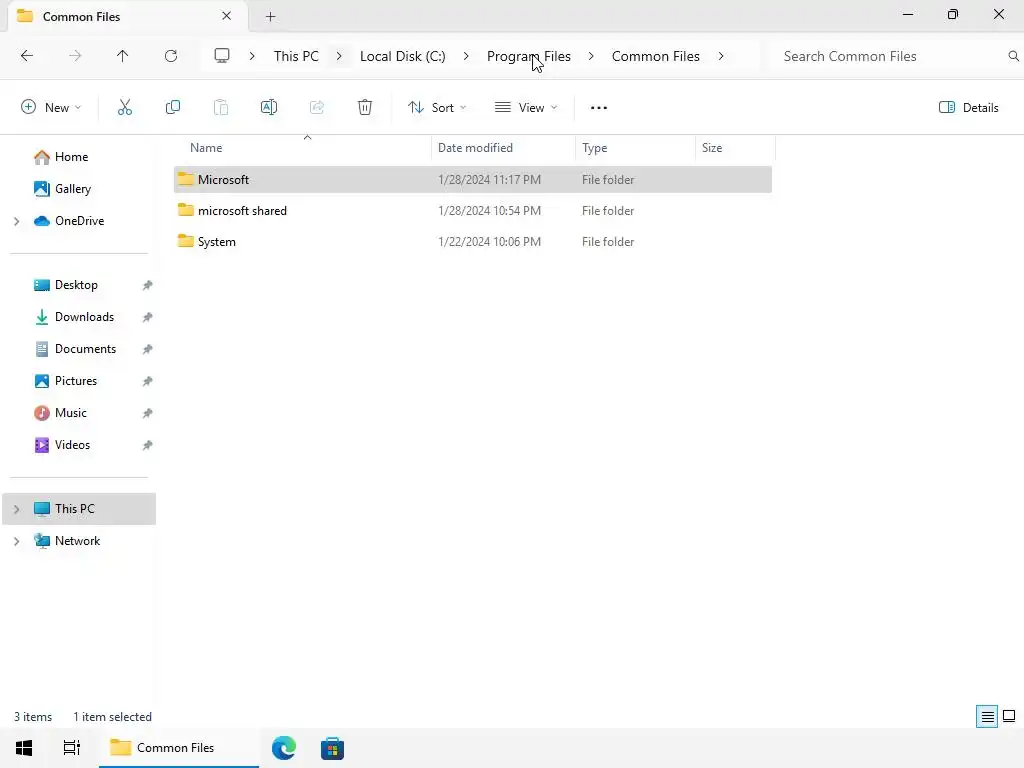The image size is (1024, 768).
Task: Click the Microsoft folder icon
Action: tap(185, 179)
